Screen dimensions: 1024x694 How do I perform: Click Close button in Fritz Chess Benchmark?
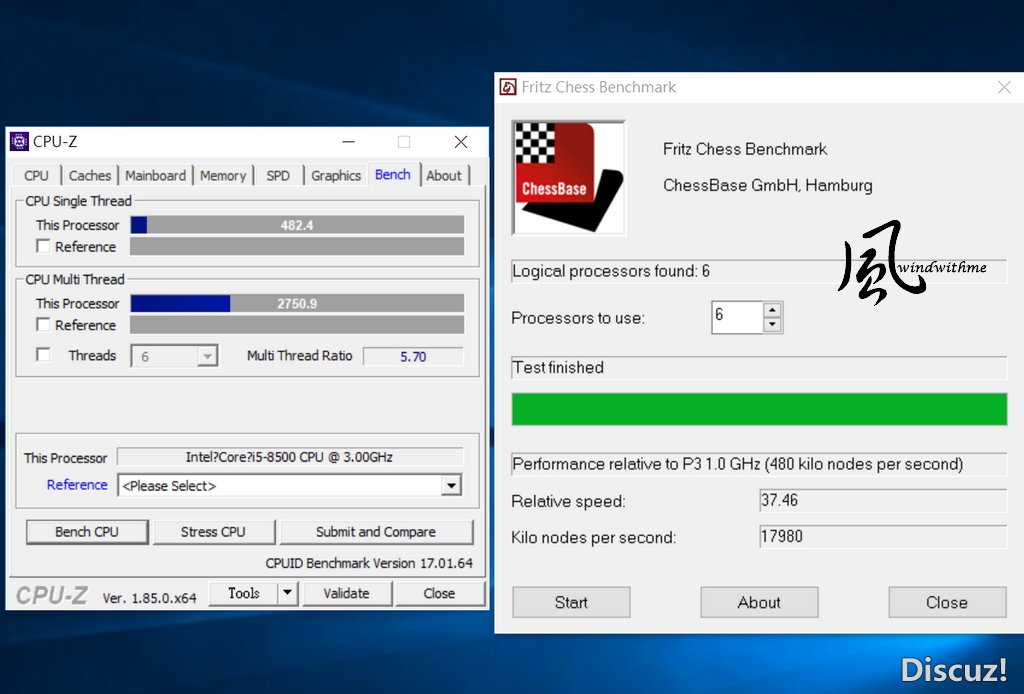click(947, 602)
